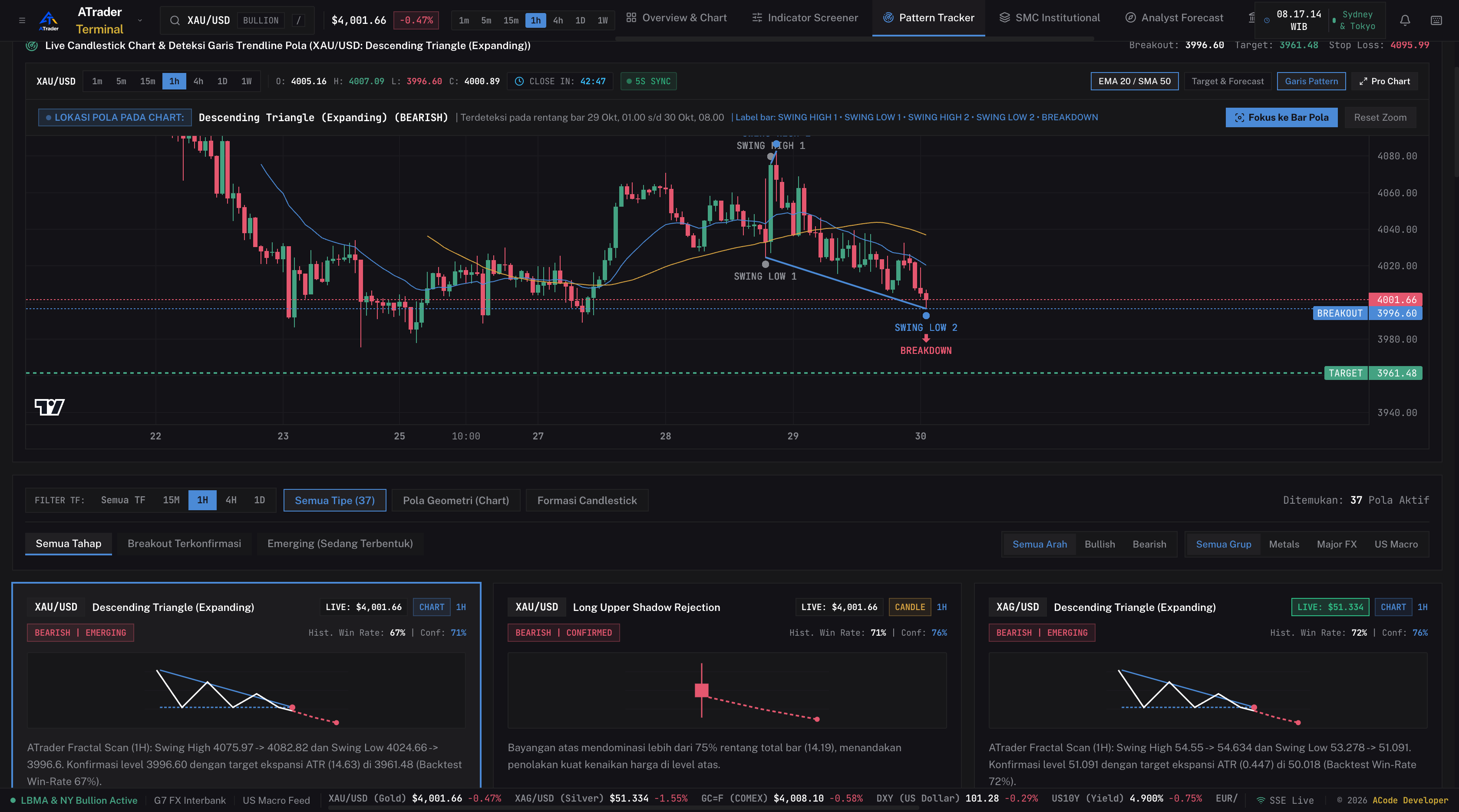This screenshot has width=1459, height=812.
Task: Click the TradingView logo on chart
Action: [x=49, y=406]
